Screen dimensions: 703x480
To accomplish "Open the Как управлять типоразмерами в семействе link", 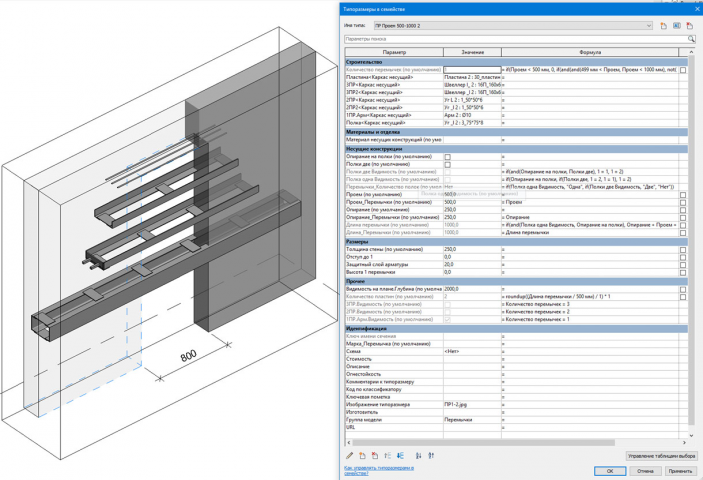I will (x=379, y=470).
